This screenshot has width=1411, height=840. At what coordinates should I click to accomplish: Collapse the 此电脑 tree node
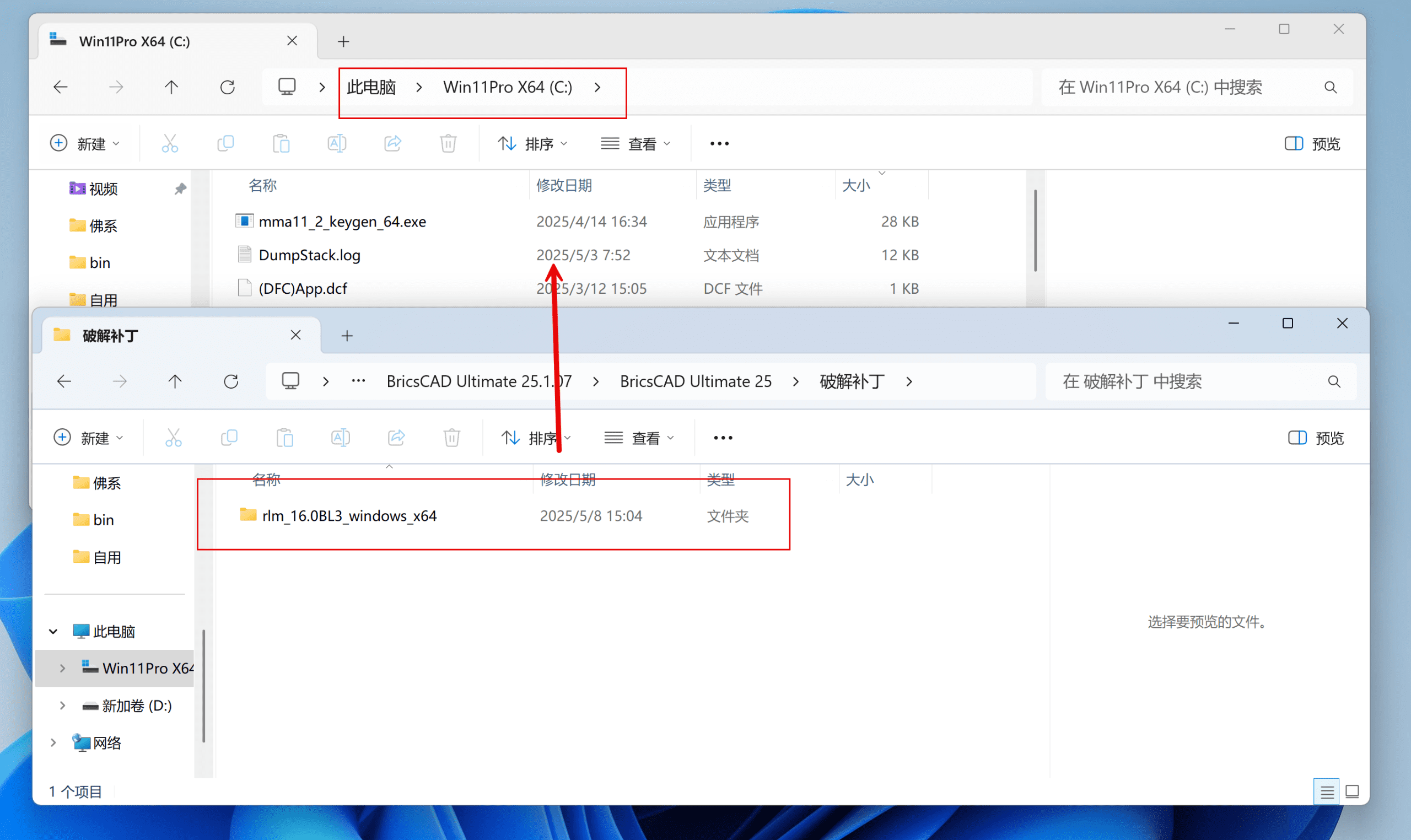tap(53, 631)
